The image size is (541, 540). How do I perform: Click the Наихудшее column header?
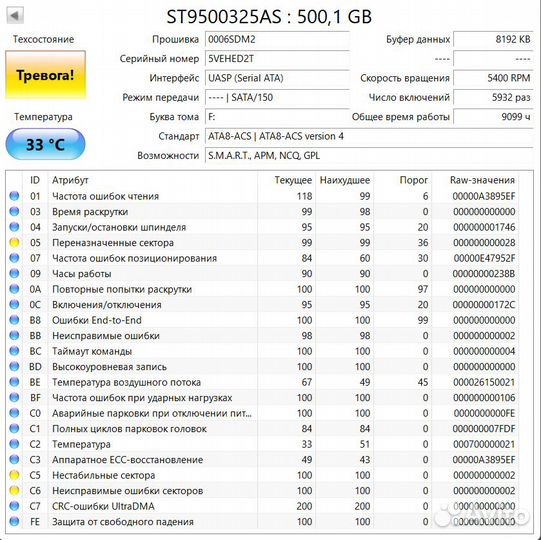[x=344, y=180]
